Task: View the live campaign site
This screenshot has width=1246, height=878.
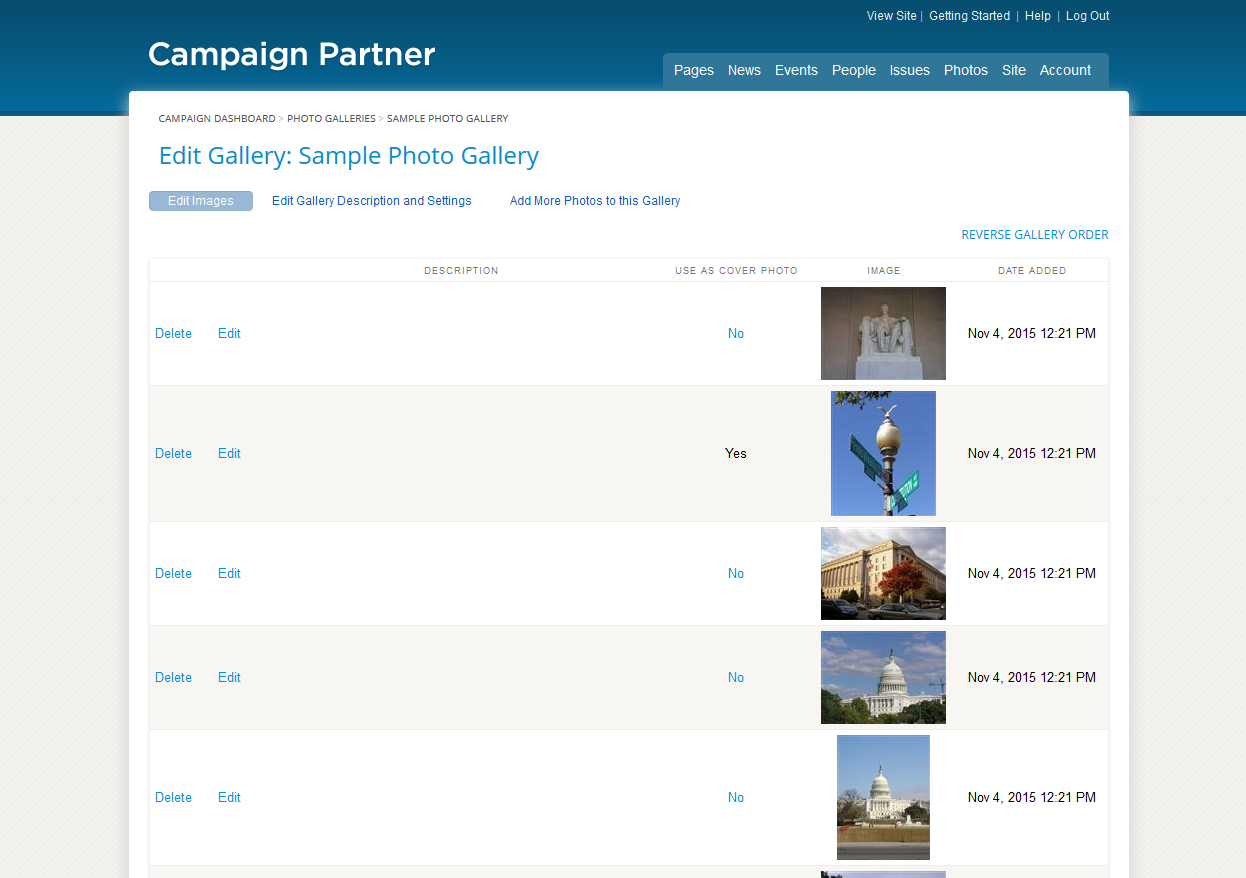Action: (891, 15)
